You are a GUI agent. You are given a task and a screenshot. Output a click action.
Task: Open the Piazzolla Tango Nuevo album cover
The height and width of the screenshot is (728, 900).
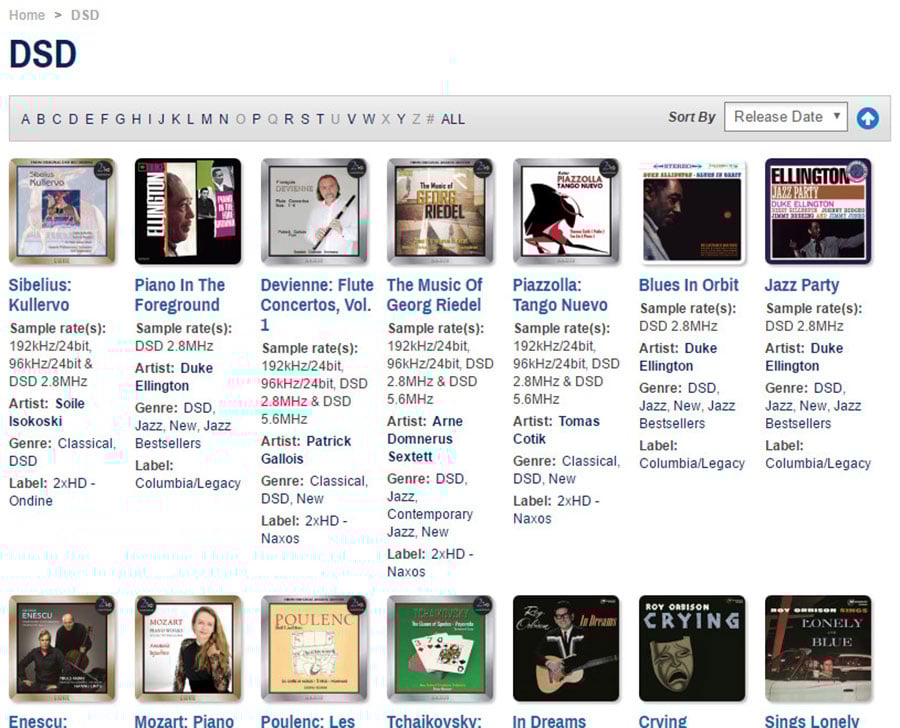point(566,211)
